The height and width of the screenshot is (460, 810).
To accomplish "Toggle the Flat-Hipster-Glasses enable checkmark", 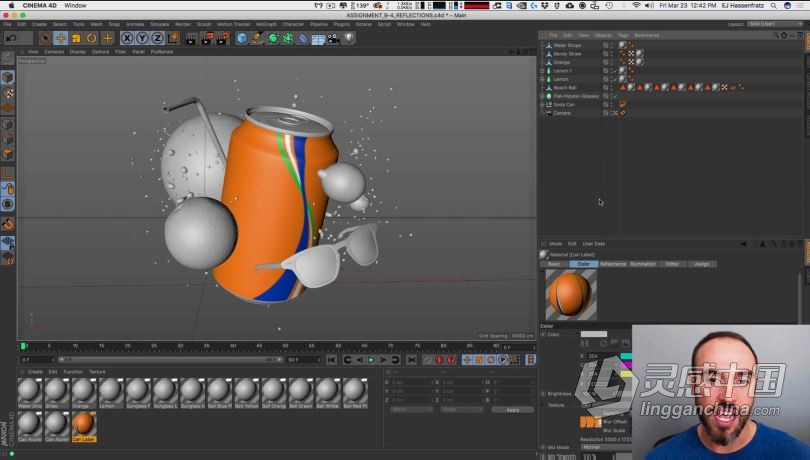I will [615, 96].
